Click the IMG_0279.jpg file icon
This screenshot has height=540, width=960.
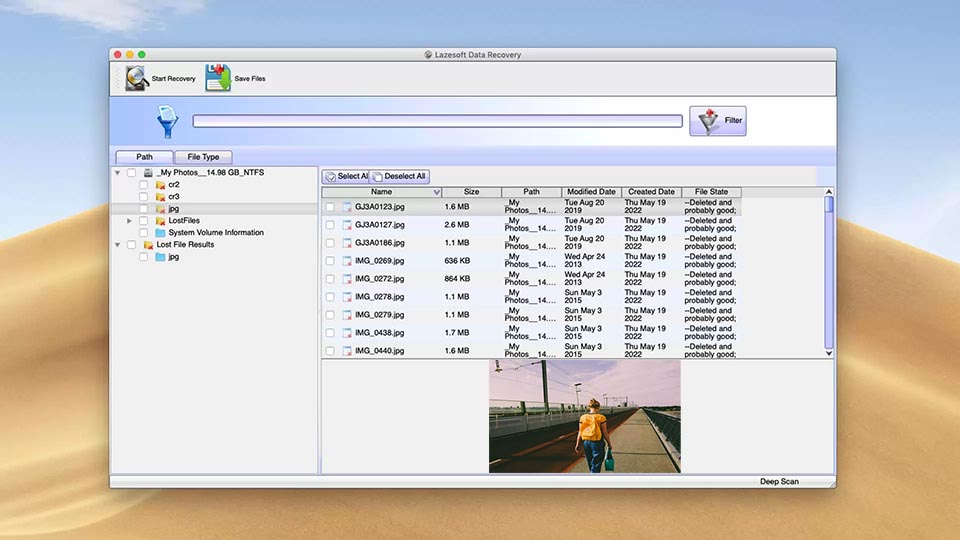pyautogui.click(x=347, y=315)
